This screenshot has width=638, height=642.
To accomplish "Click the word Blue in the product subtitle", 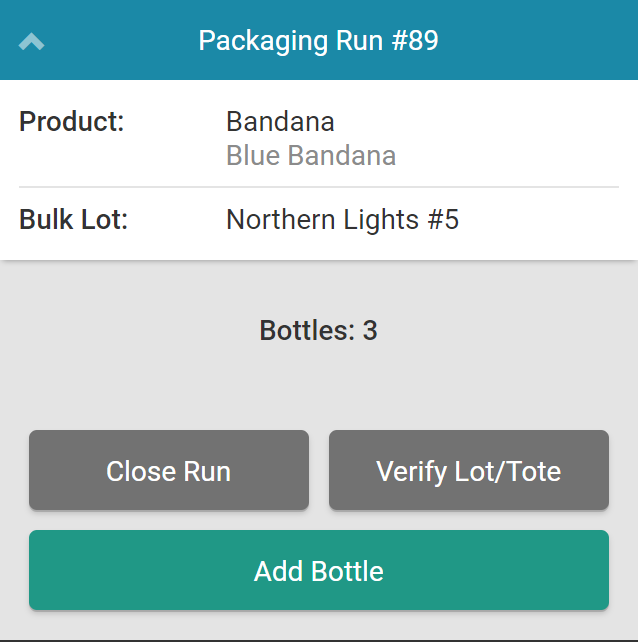I will click(253, 156).
